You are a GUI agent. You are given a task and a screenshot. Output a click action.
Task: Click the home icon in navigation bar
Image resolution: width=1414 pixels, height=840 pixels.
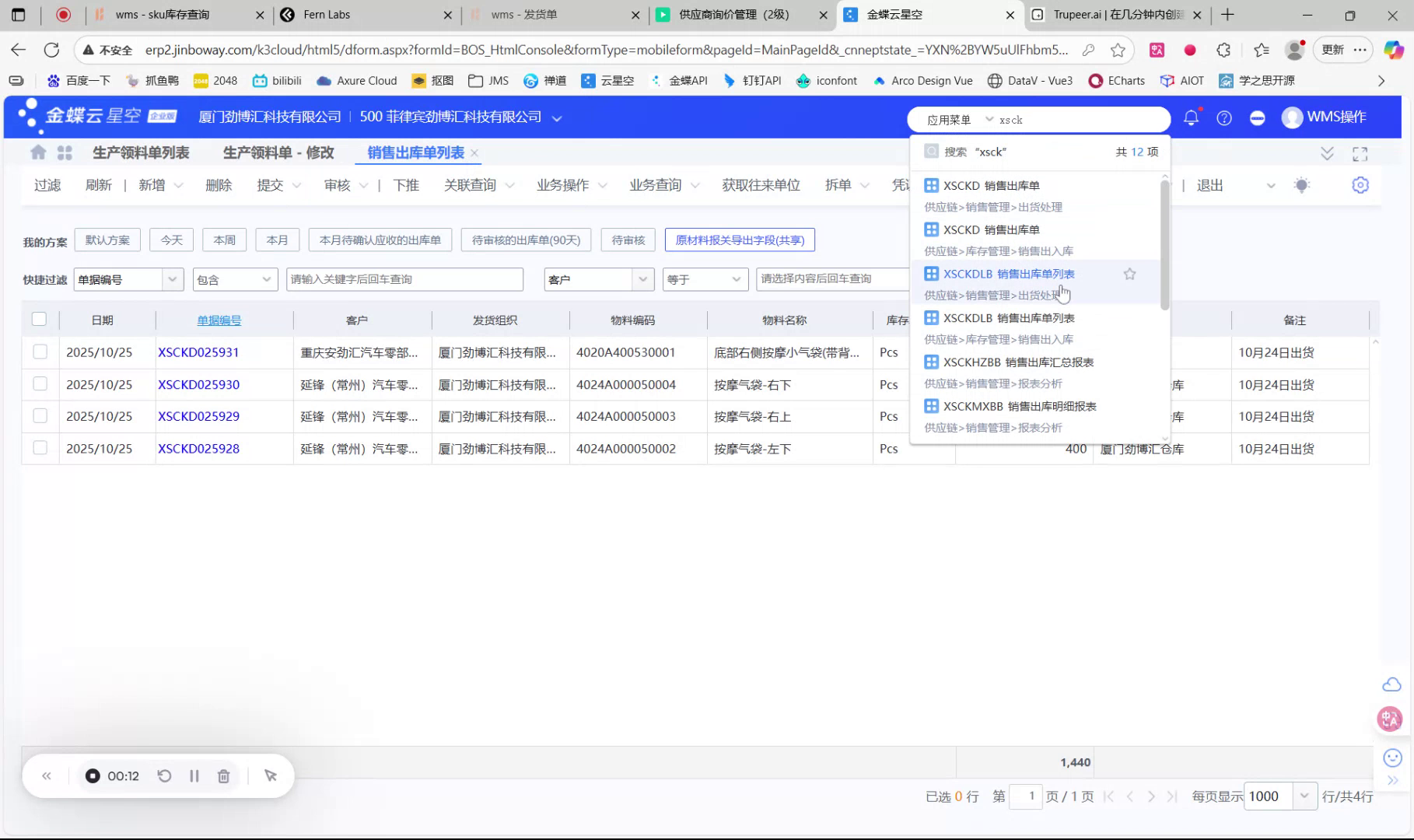pos(37,152)
